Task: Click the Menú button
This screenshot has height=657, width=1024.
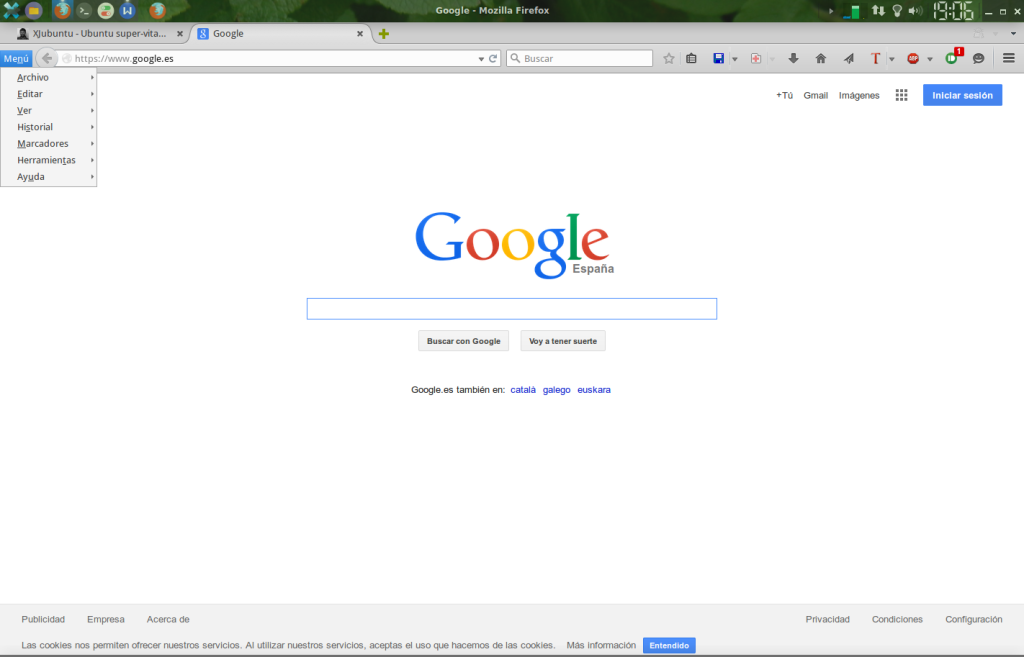Action: (16, 59)
